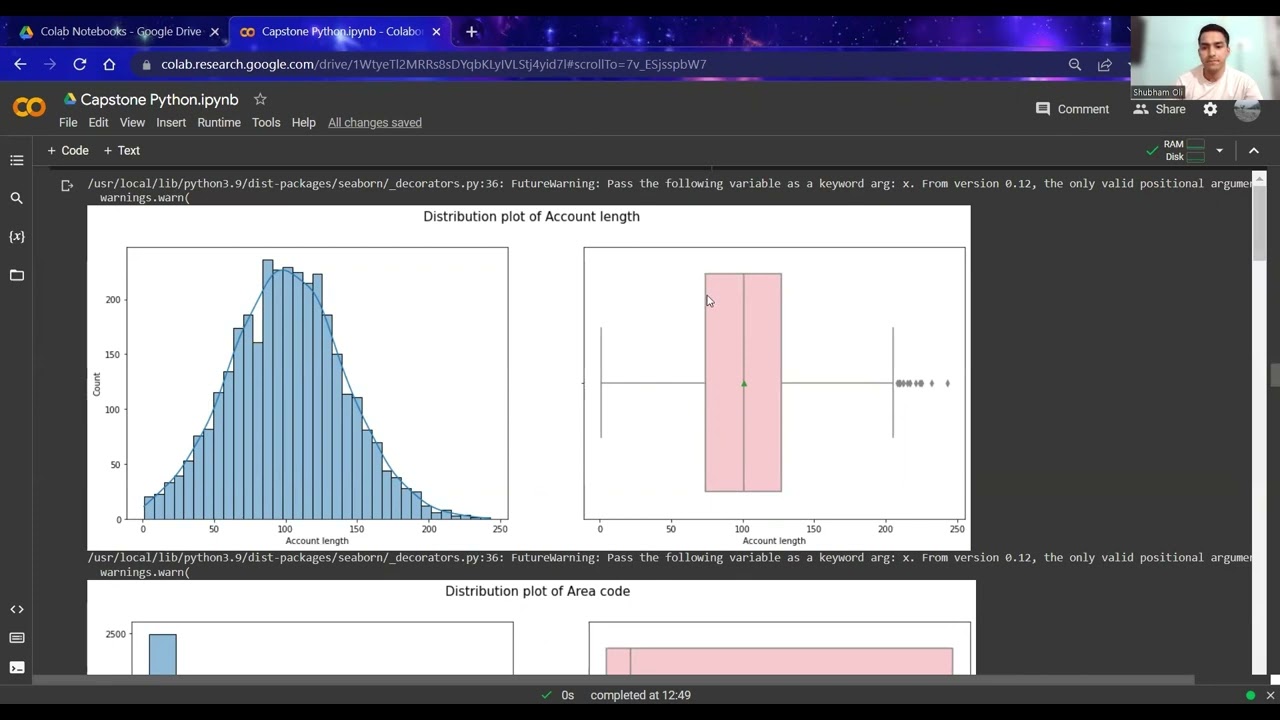Open the Comment button
Viewport: 1280px width, 720px height.
click(1072, 109)
